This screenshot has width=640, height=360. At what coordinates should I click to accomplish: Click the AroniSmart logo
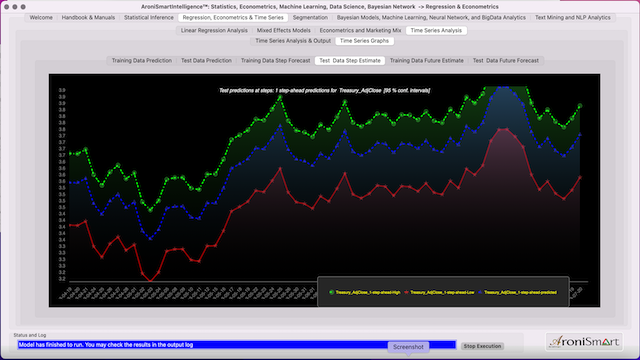[584, 342]
